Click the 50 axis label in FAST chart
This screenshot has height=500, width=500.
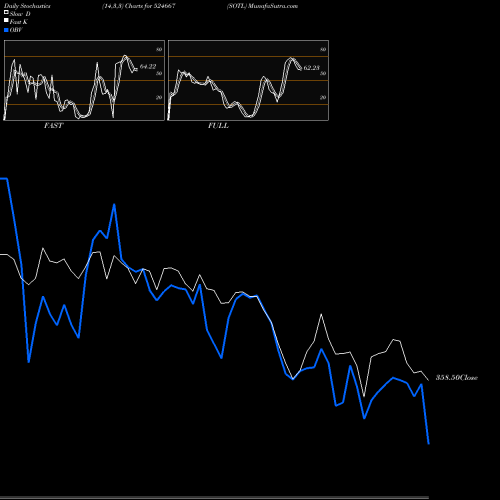point(159,73)
